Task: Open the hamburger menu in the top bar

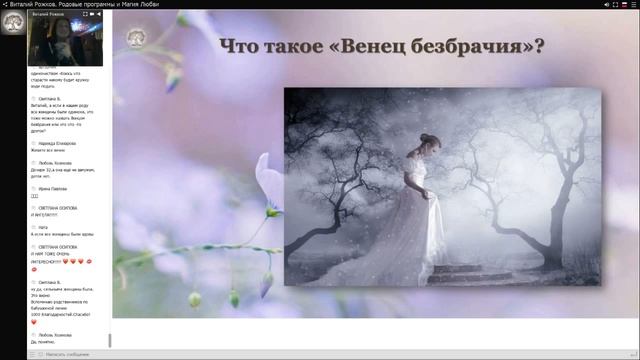Action: click(x=633, y=4)
